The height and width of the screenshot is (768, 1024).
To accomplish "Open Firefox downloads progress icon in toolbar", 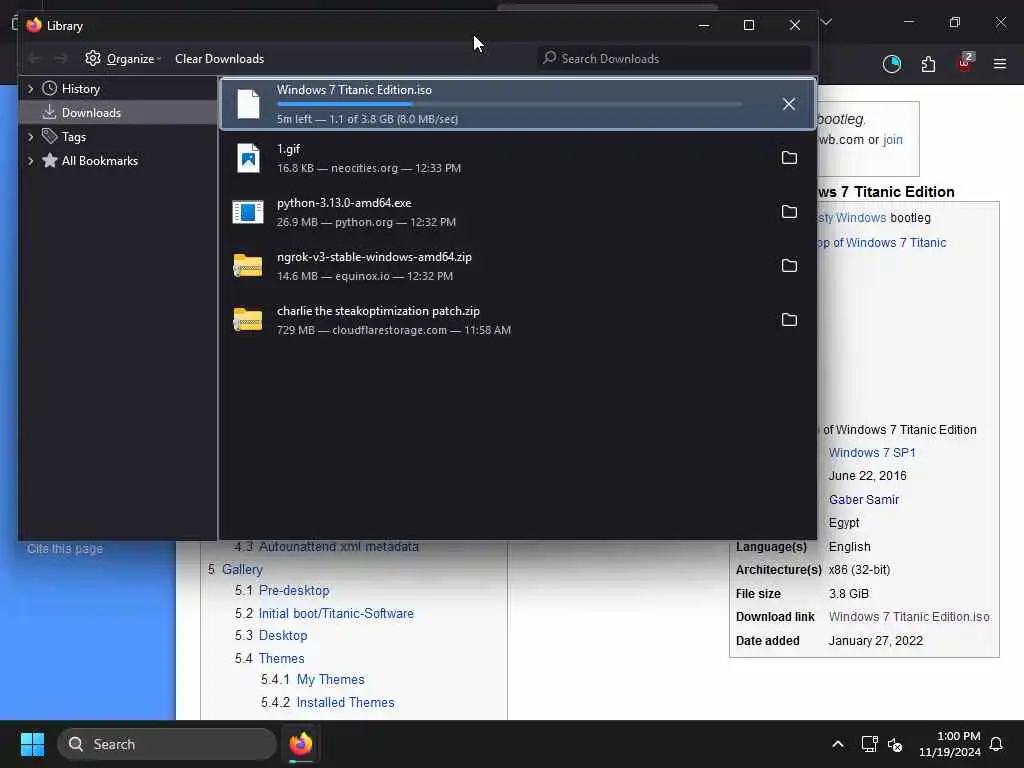I will click(x=891, y=63).
